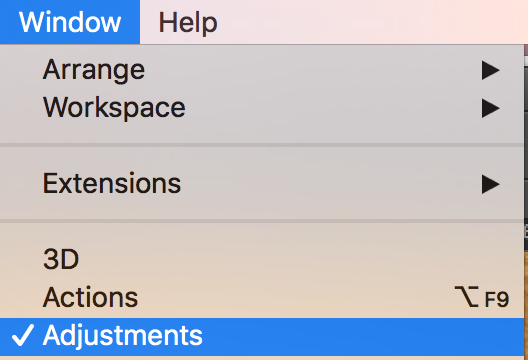Show the 3D panel
This screenshot has height=360, width=528.
click(x=262, y=259)
